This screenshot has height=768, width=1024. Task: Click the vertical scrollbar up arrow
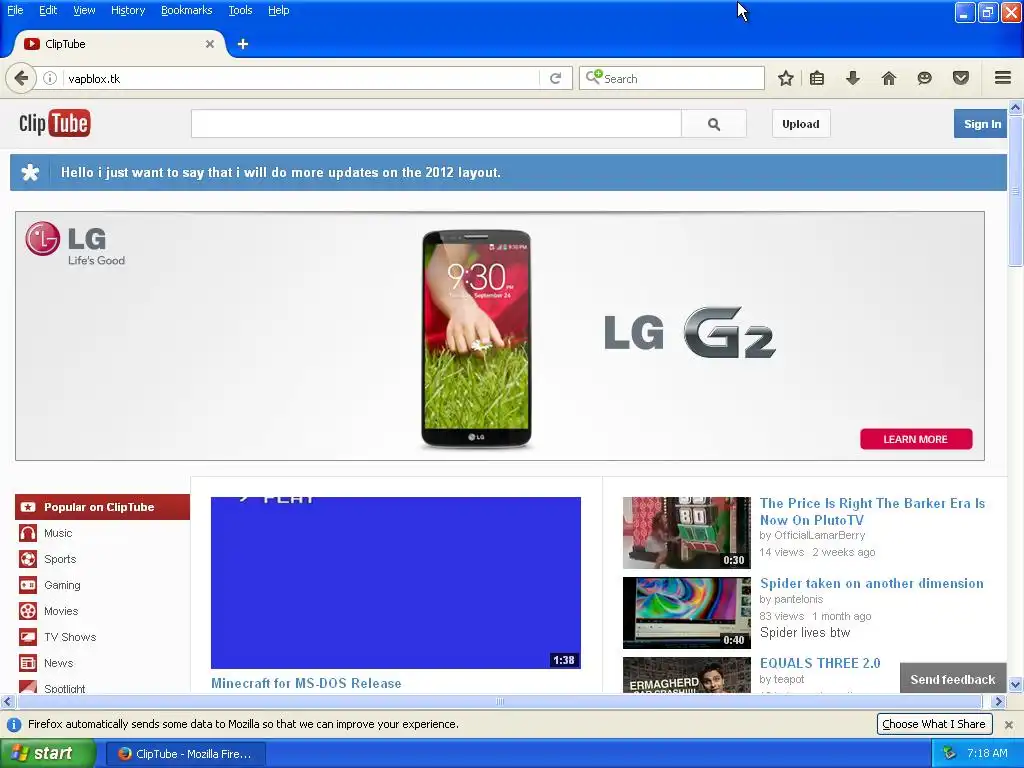point(1015,107)
